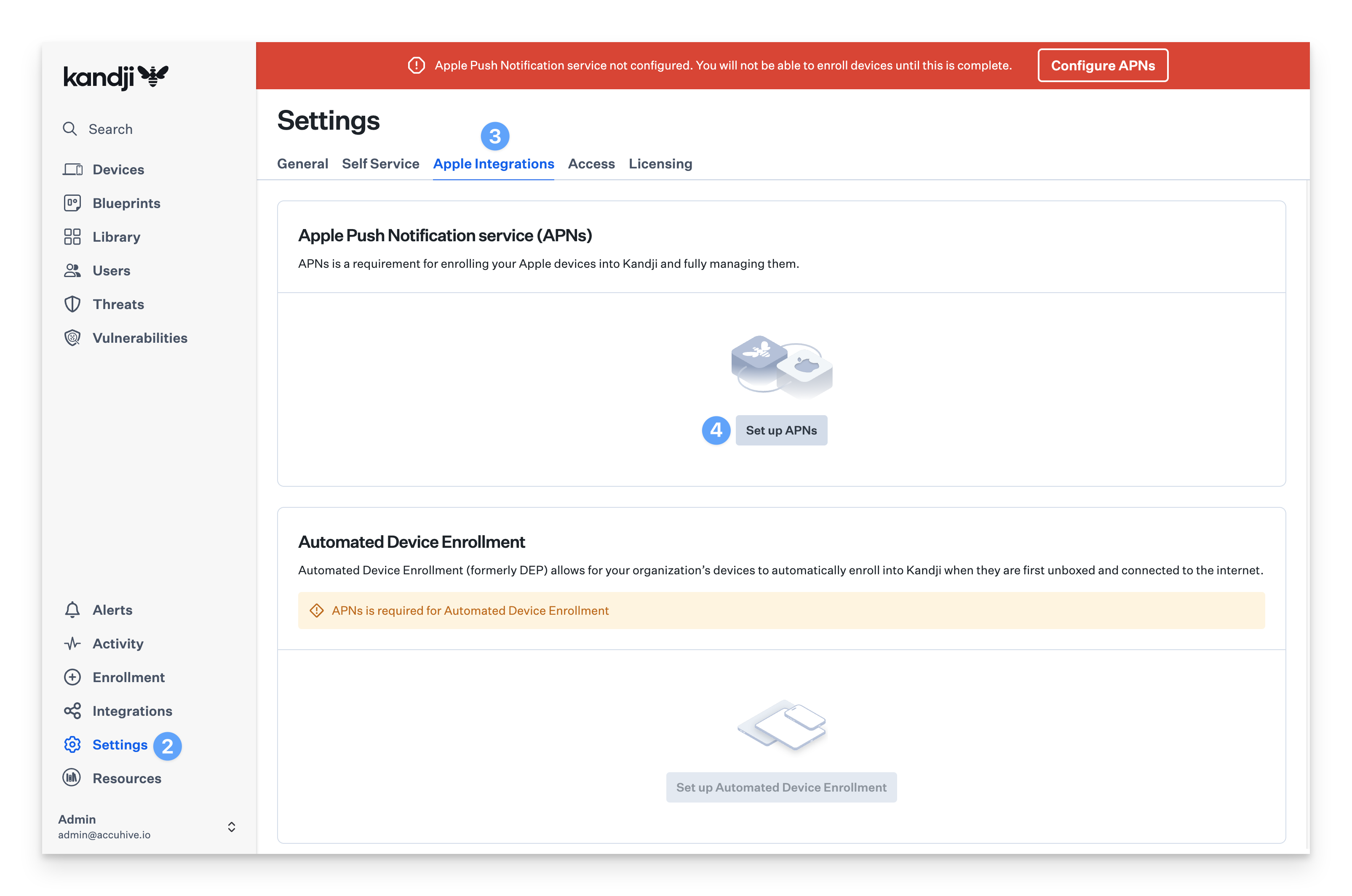Expand the Admin account switcher chevrons
Screen dimensions: 1352x896
point(231,827)
